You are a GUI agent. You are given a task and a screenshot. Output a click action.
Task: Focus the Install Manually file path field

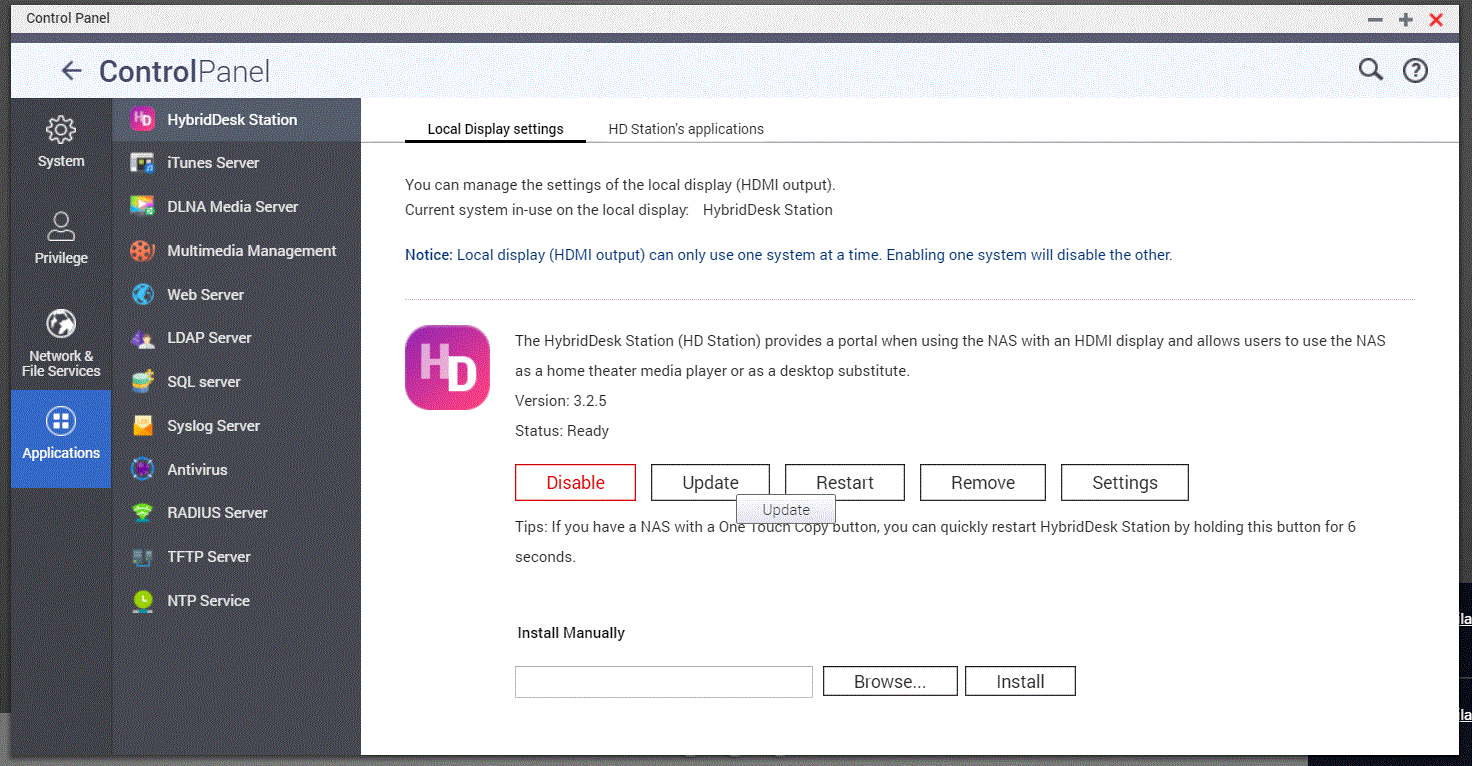(664, 682)
